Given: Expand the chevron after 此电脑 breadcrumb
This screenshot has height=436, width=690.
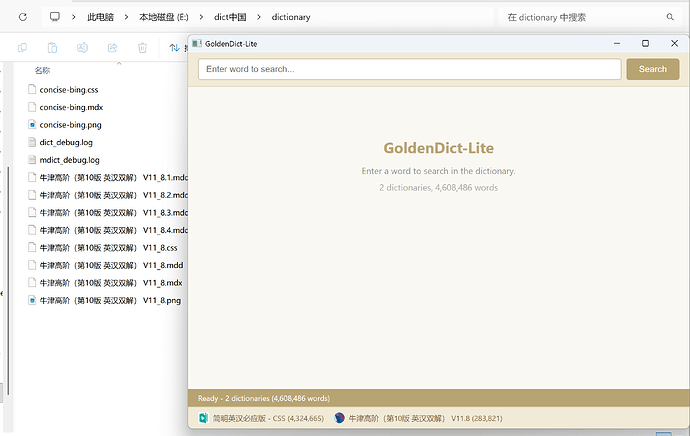Looking at the screenshot, I should point(126,17).
